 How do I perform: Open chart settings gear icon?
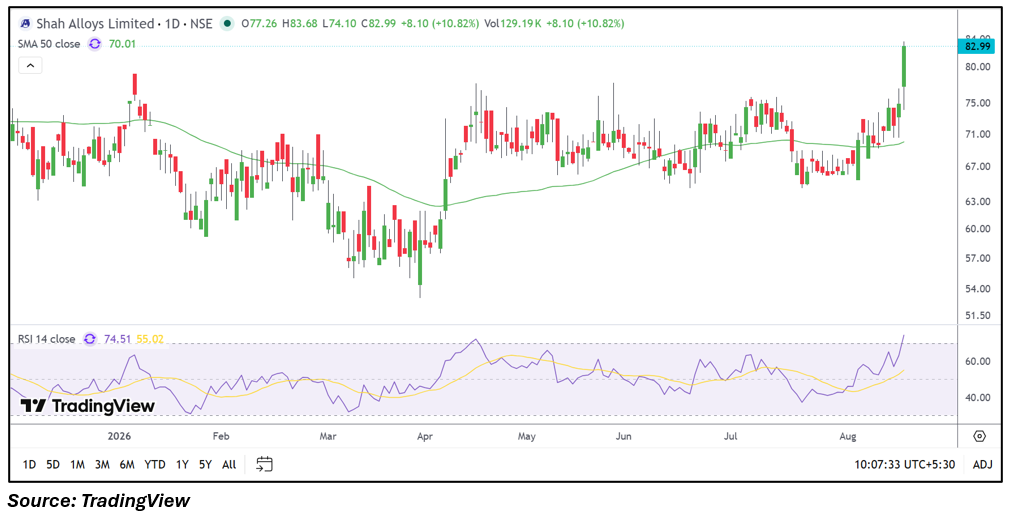979,436
